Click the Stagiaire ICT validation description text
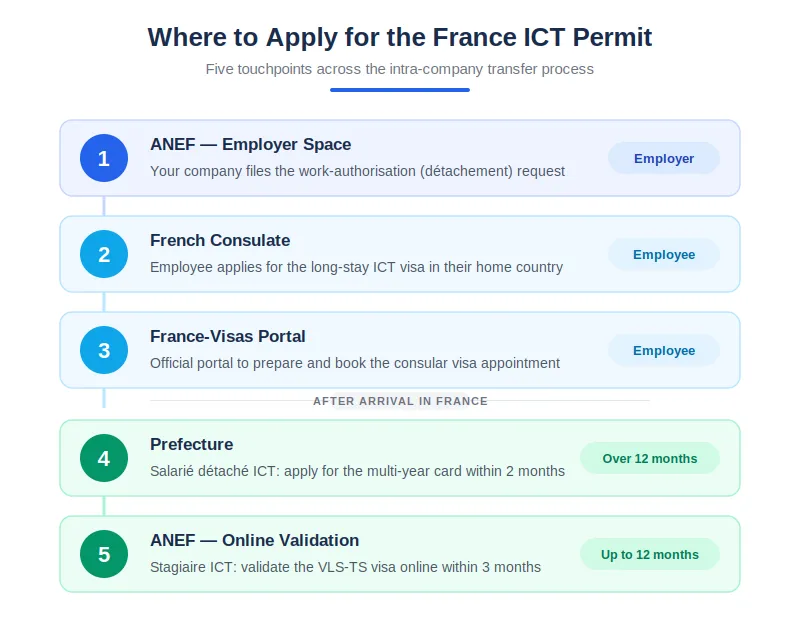 tap(345, 567)
